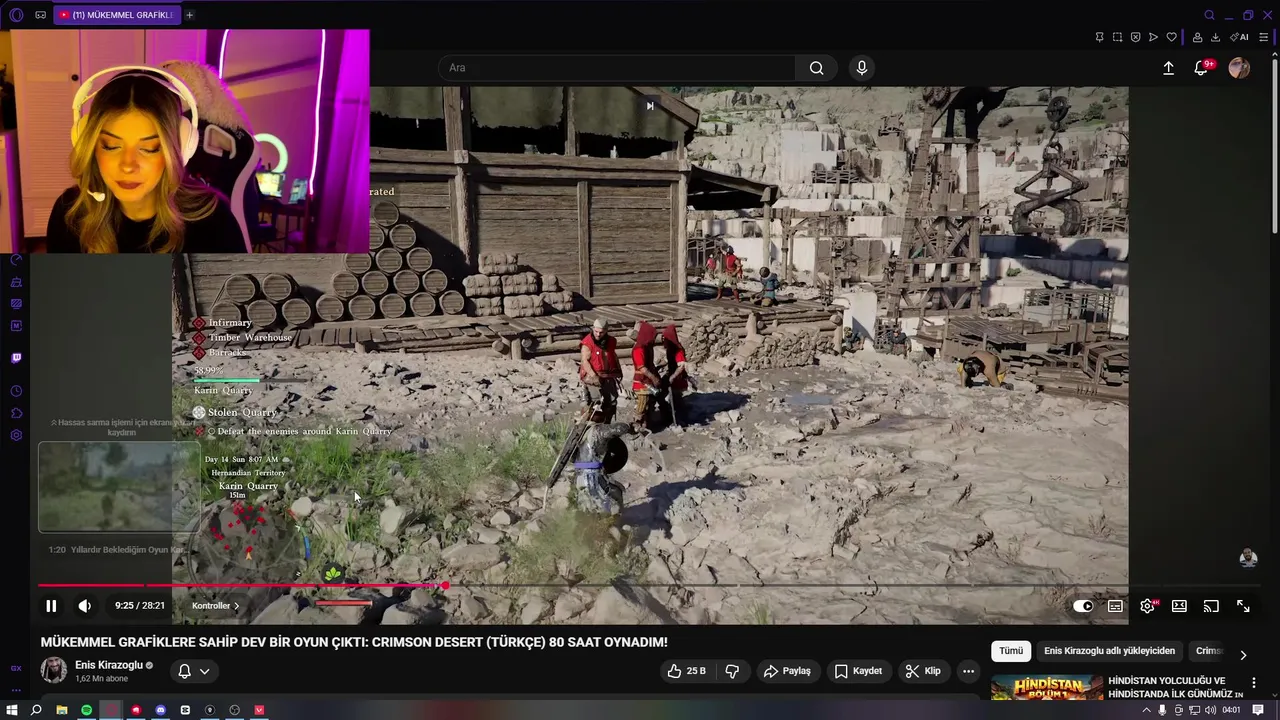The height and width of the screenshot is (720, 1280).
Task: Open Discord from the taskbar
Action: click(x=161, y=710)
